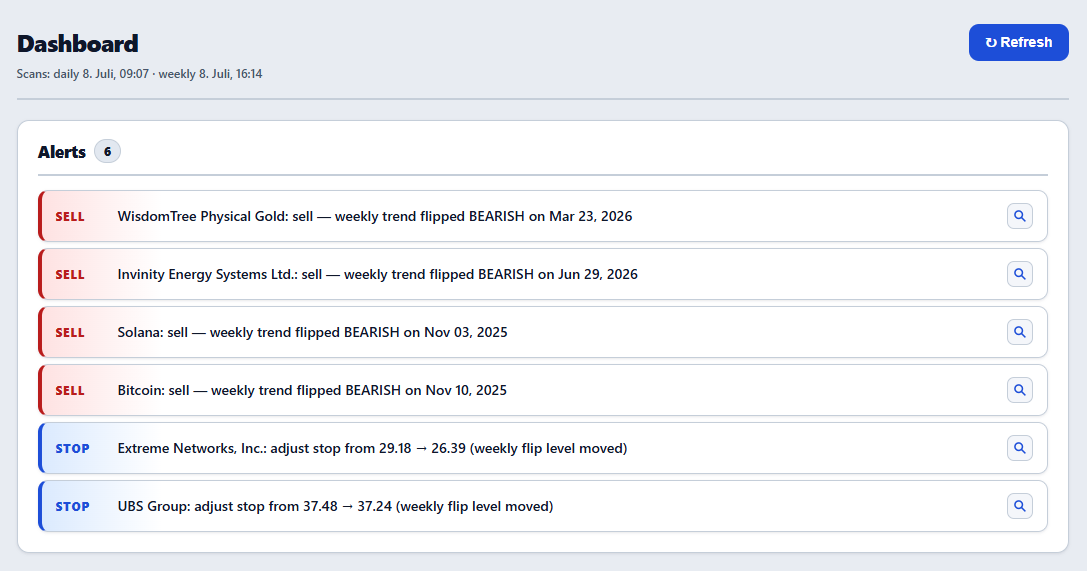
Task: Inspect the Bitcoin sell alert via magnifier
Action: pyautogui.click(x=1020, y=390)
